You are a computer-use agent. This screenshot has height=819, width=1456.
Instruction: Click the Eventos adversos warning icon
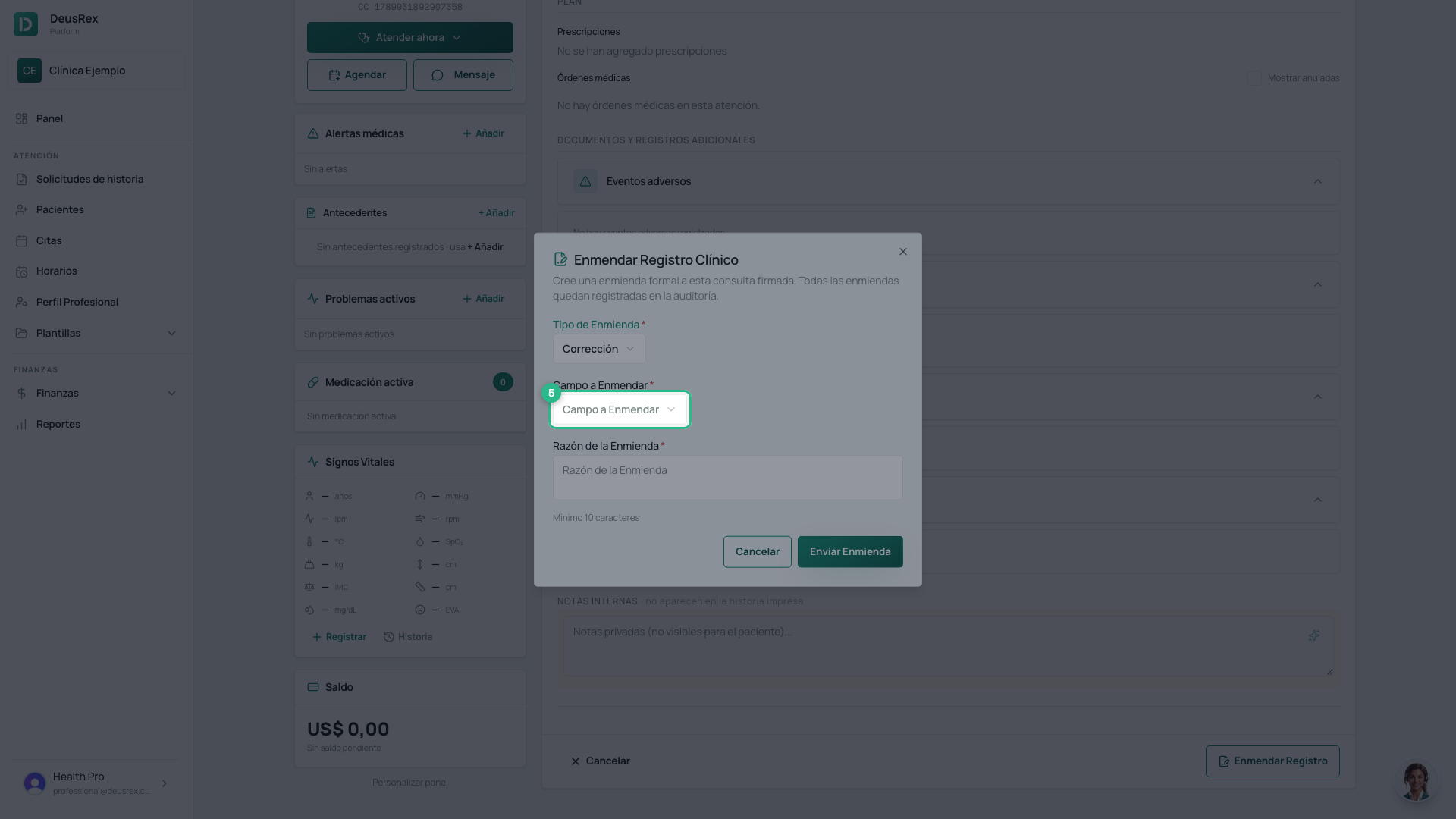tap(585, 181)
